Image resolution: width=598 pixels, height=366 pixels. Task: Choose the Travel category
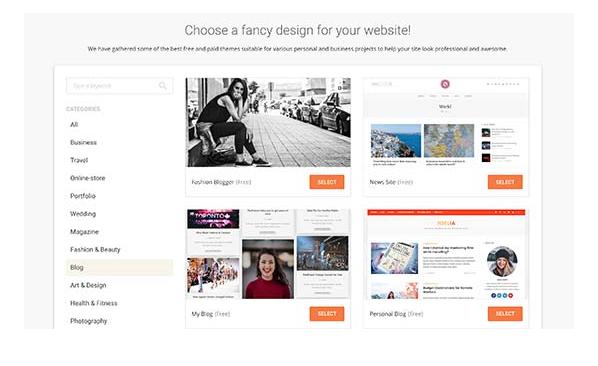coord(79,160)
